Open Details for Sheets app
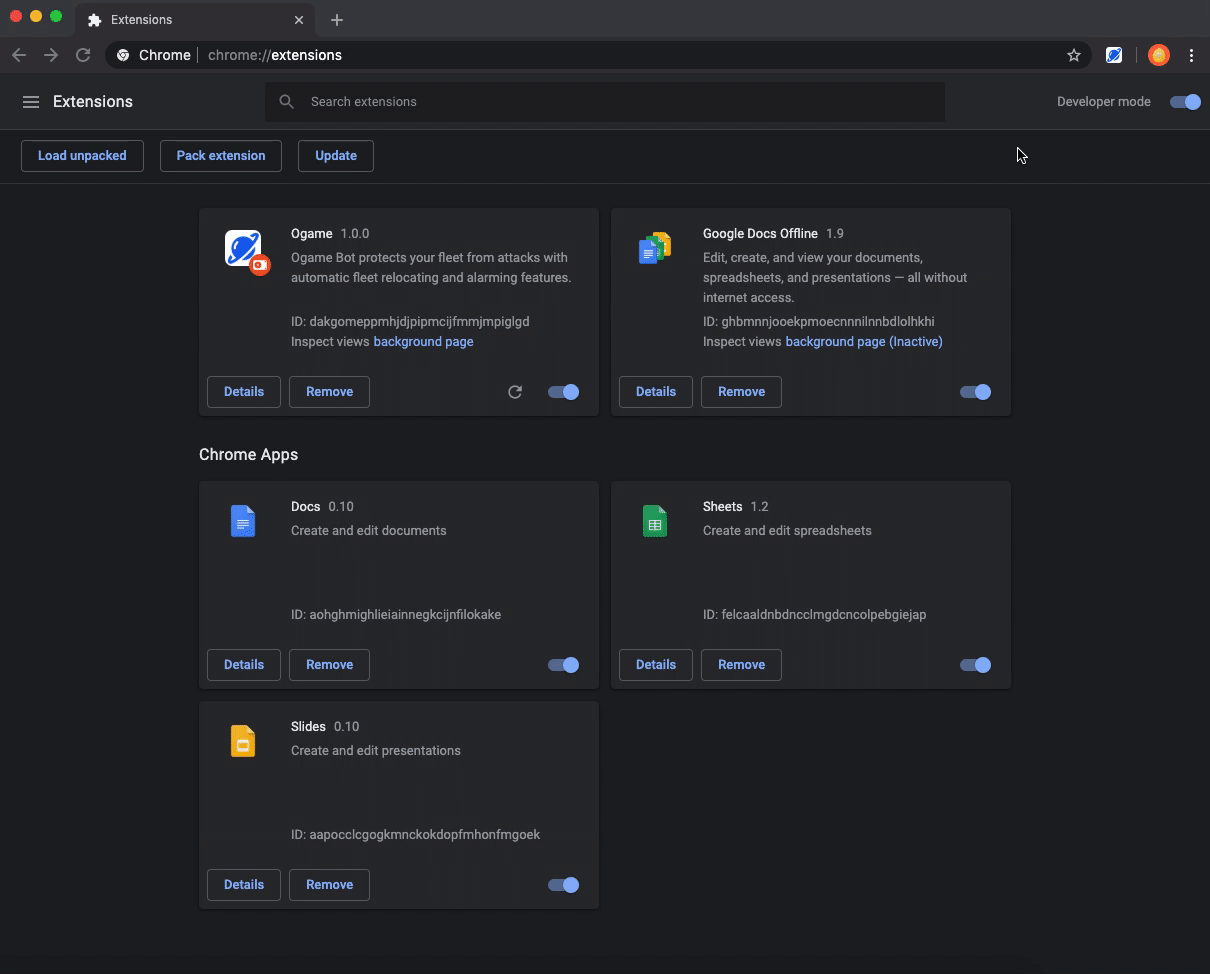 (x=656, y=665)
